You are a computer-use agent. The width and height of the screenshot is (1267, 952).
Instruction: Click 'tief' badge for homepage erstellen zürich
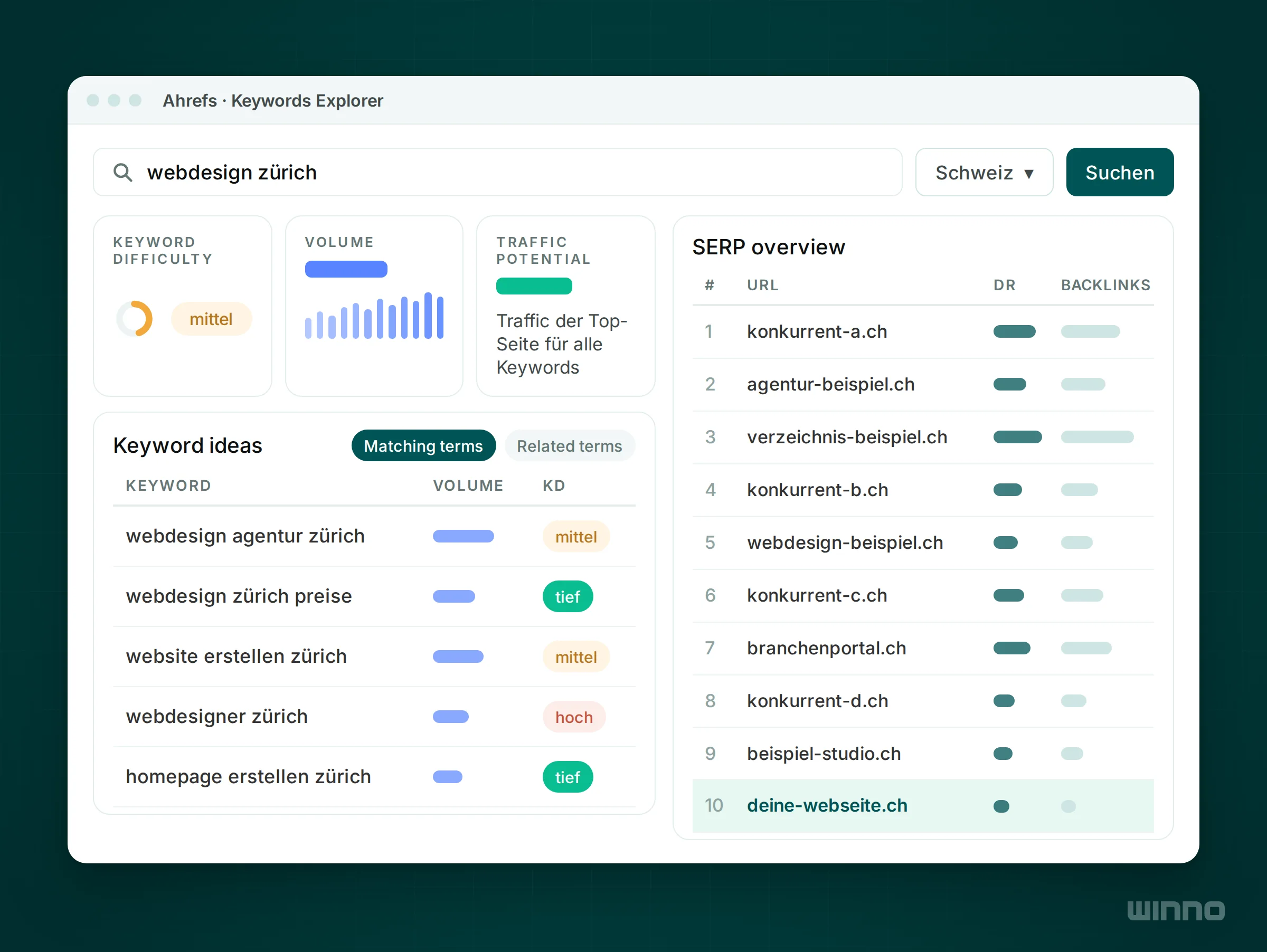(568, 777)
